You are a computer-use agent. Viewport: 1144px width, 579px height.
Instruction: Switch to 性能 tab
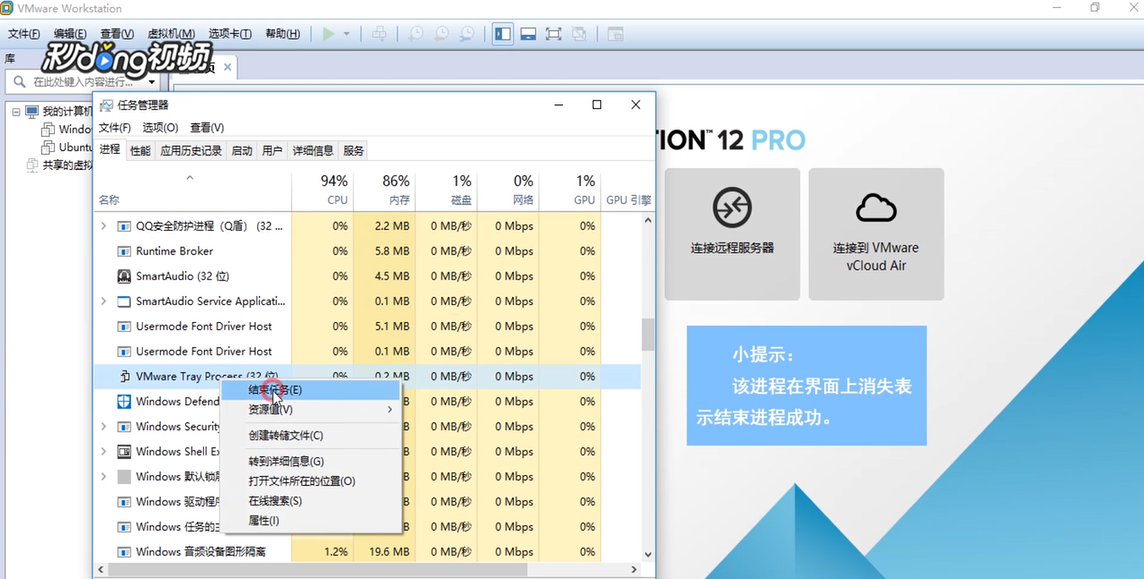(x=140, y=151)
